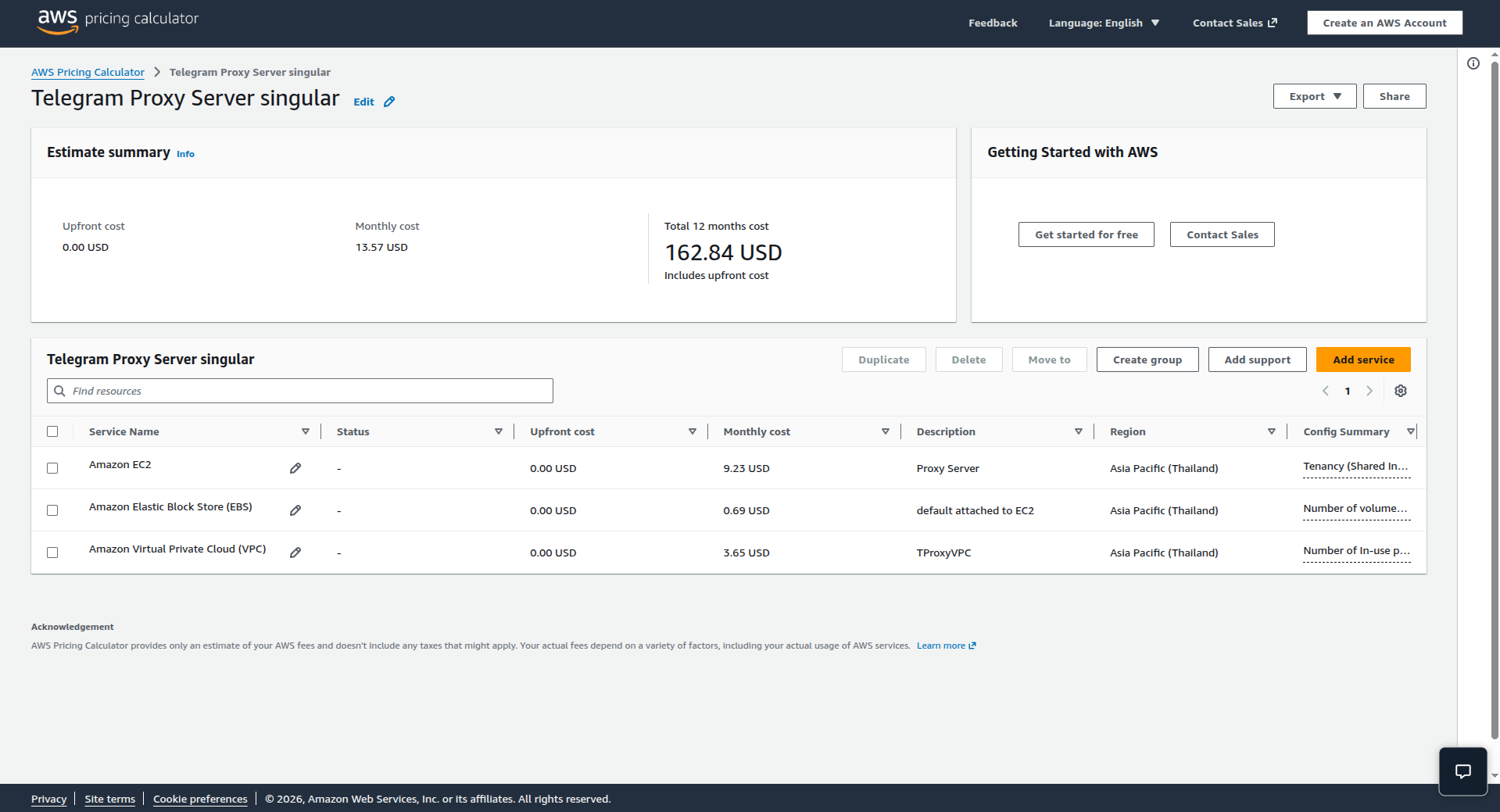
Task: Click the breadcrumb chevron separator
Action: point(157,72)
